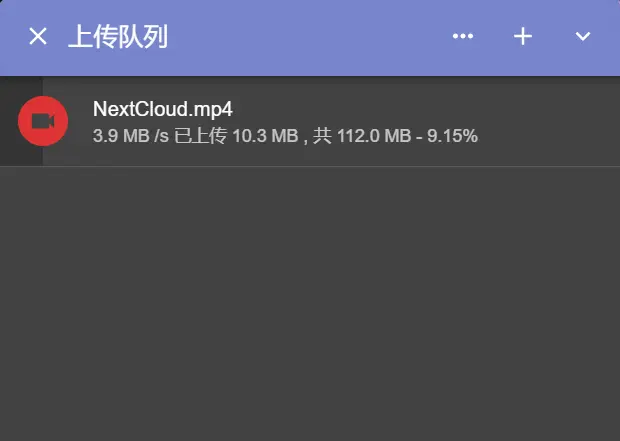Open the three-dot more options menu

coord(463,36)
